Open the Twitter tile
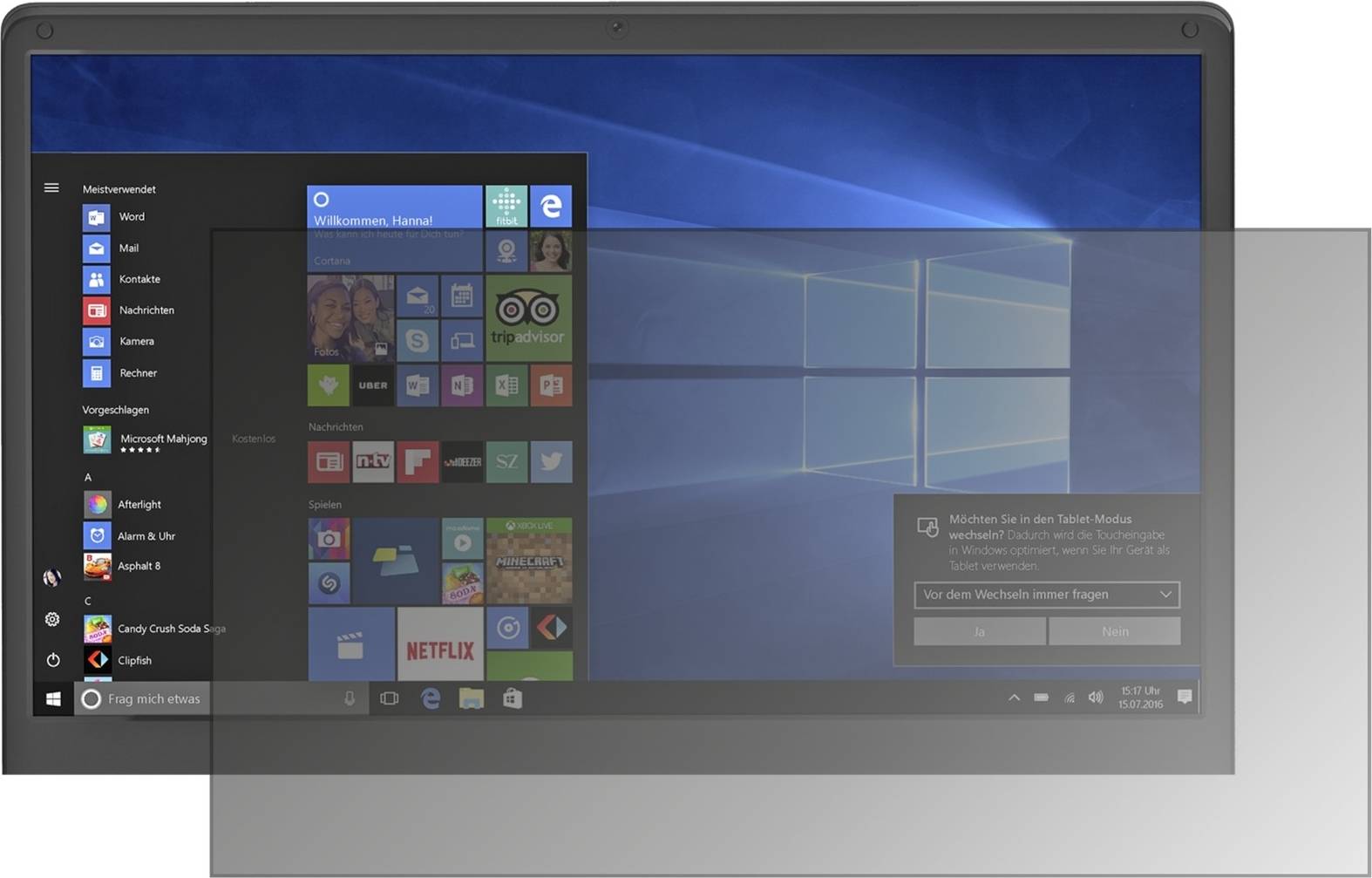Viewport: 1372px width, 878px height. click(x=551, y=462)
